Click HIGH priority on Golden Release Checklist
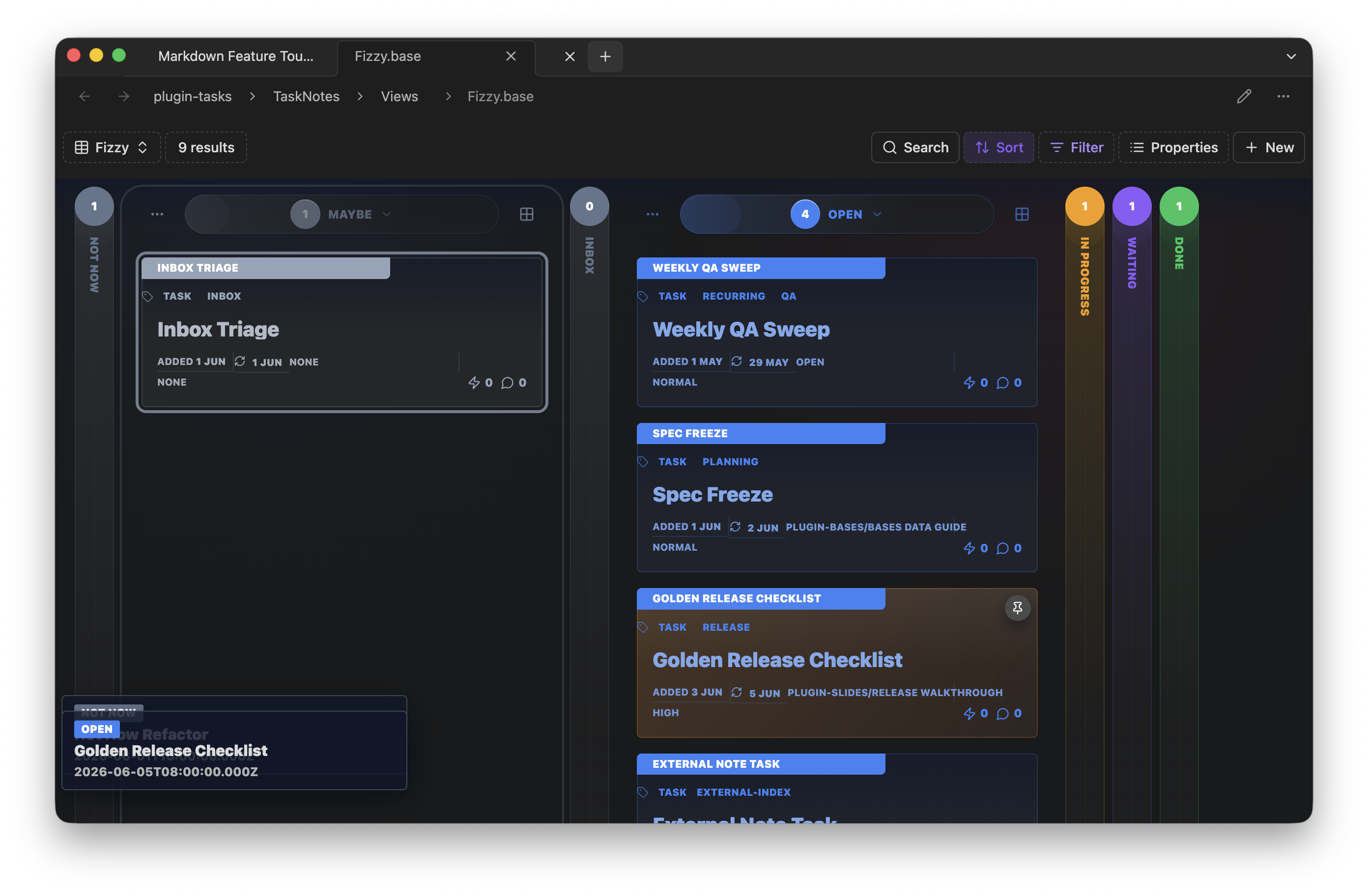Image resolution: width=1368 pixels, height=896 pixels. tap(666, 713)
